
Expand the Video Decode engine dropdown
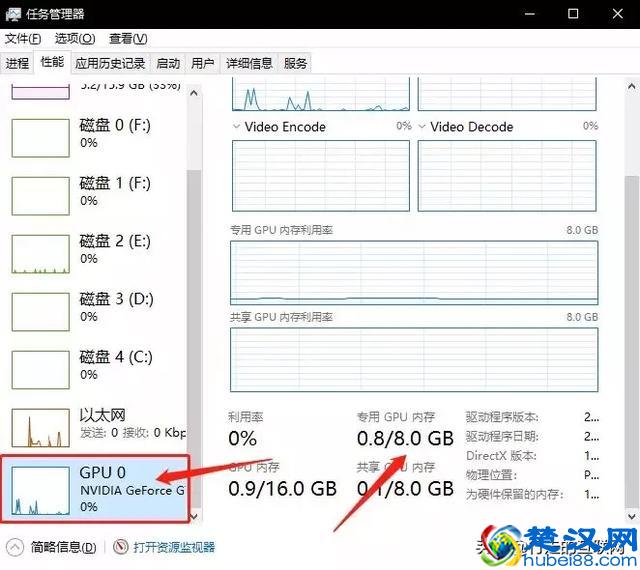[422, 126]
